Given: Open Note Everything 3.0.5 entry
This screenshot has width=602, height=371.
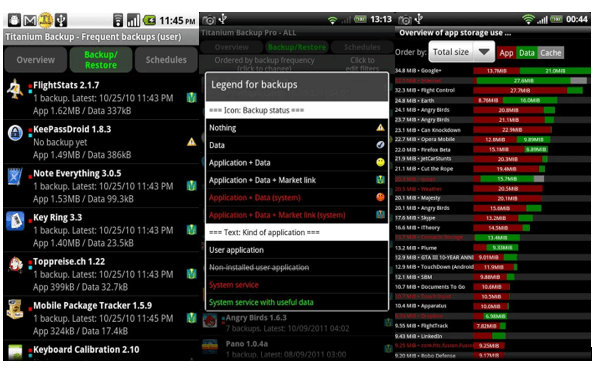Looking at the screenshot, I should click(101, 186).
